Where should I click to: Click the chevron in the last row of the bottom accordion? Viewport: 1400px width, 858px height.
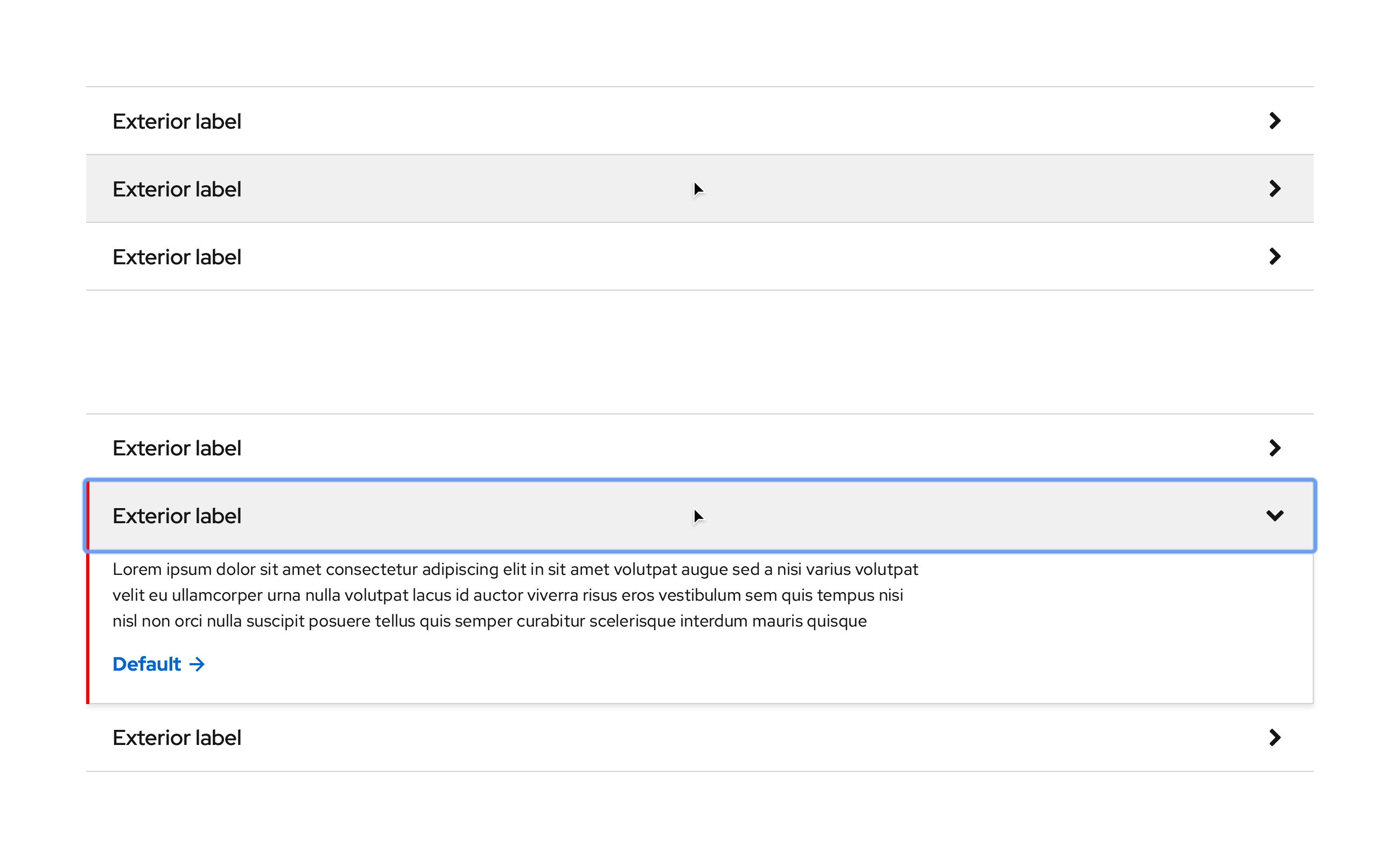pyautogui.click(x=1275, y=737)
